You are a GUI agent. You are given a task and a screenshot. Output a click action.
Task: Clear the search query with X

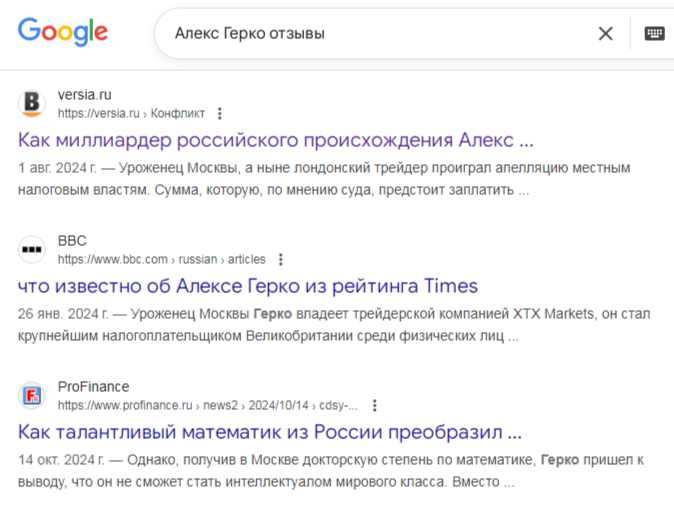605,34
